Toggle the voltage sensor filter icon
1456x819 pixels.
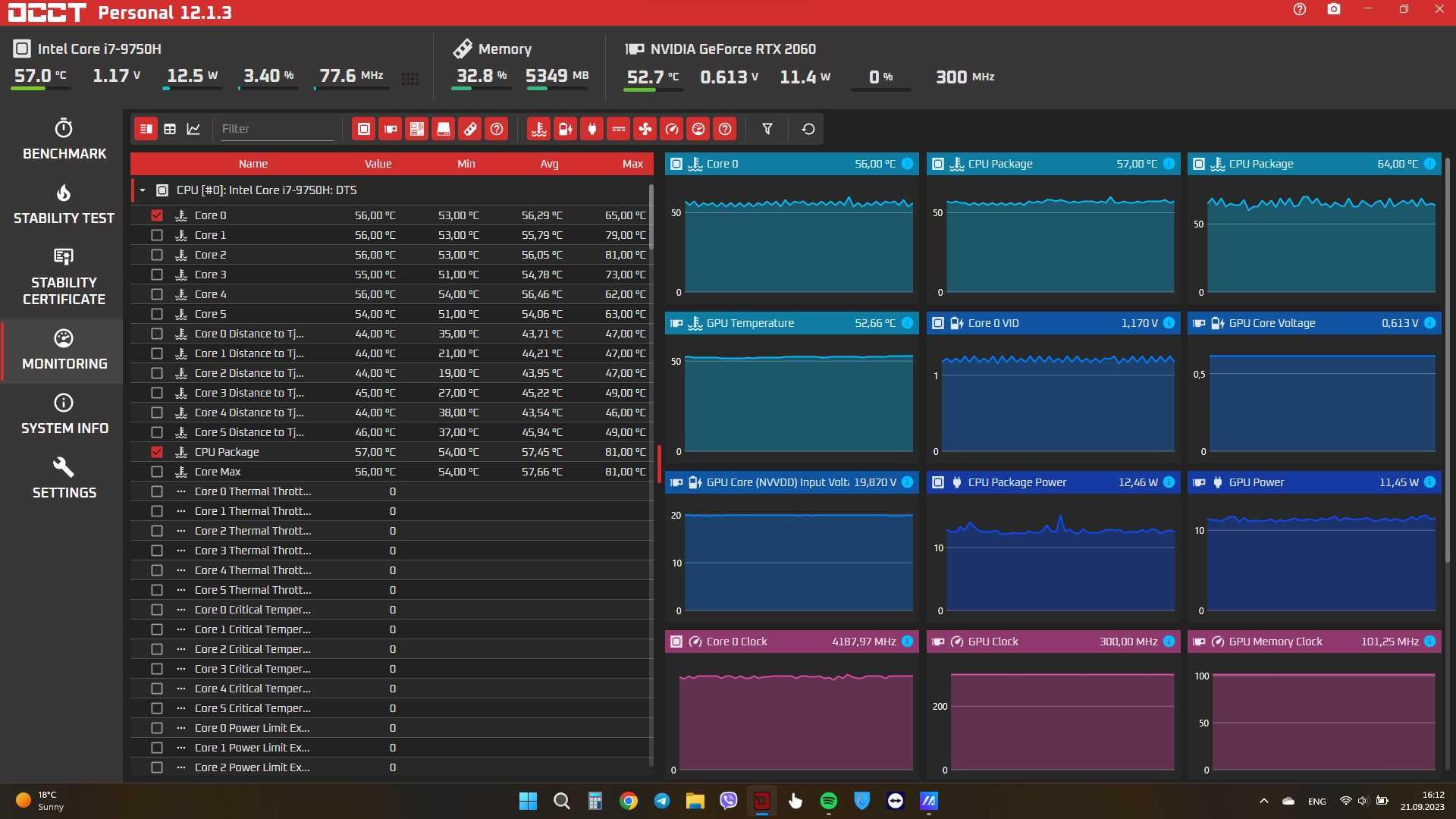[x=566, y=129]
